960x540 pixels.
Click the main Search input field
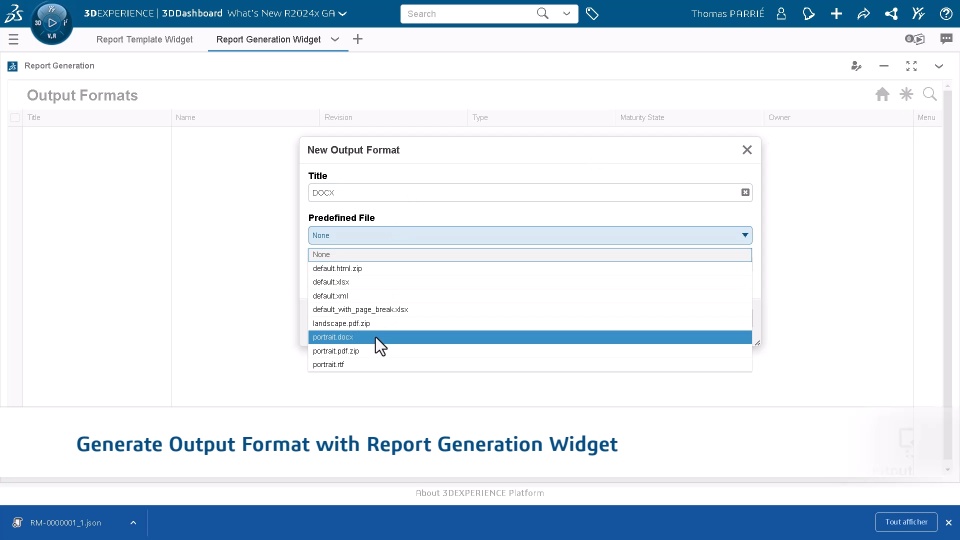pyautogui.click(x=468, y=13)
